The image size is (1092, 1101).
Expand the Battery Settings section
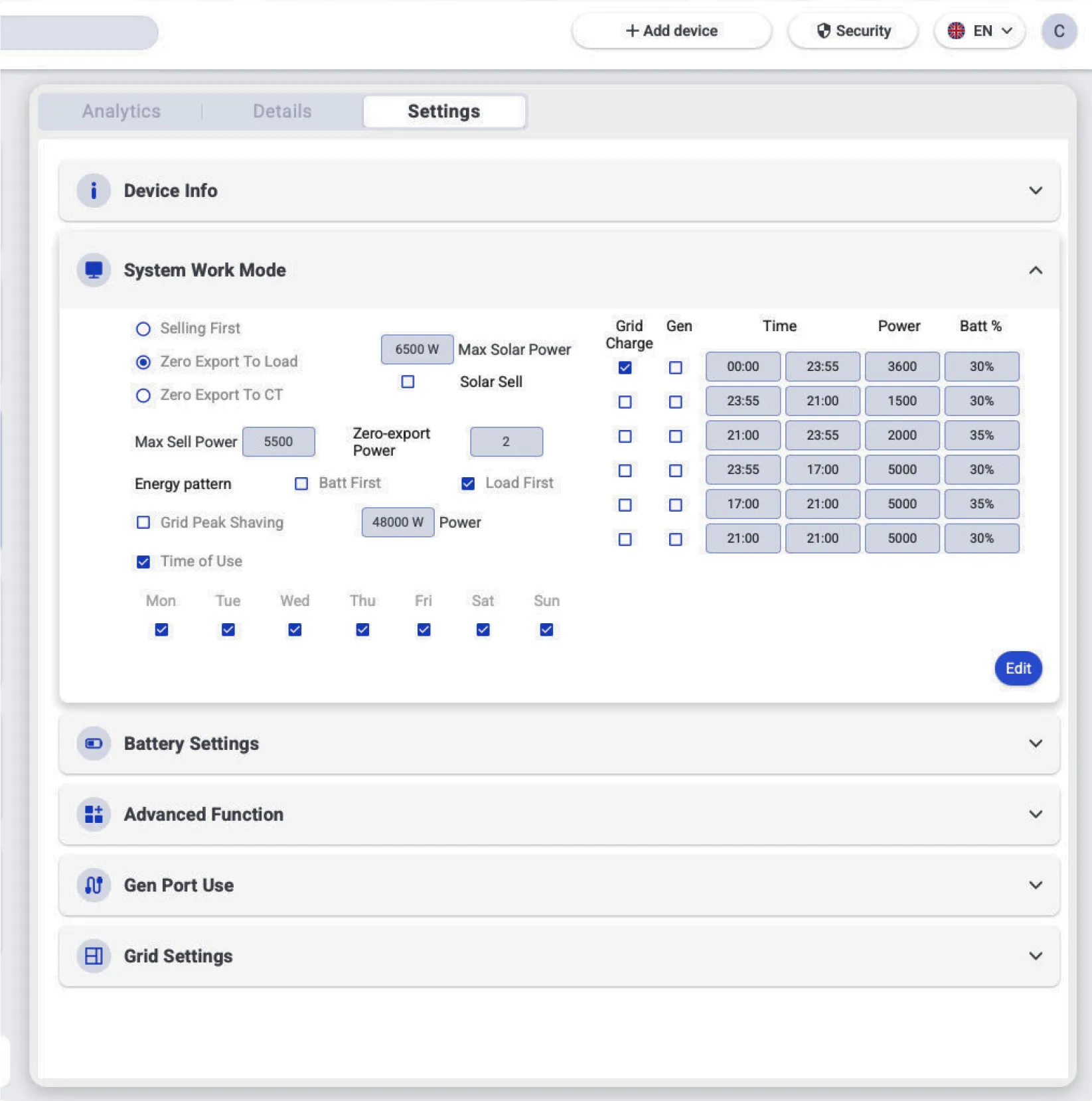1035,743
